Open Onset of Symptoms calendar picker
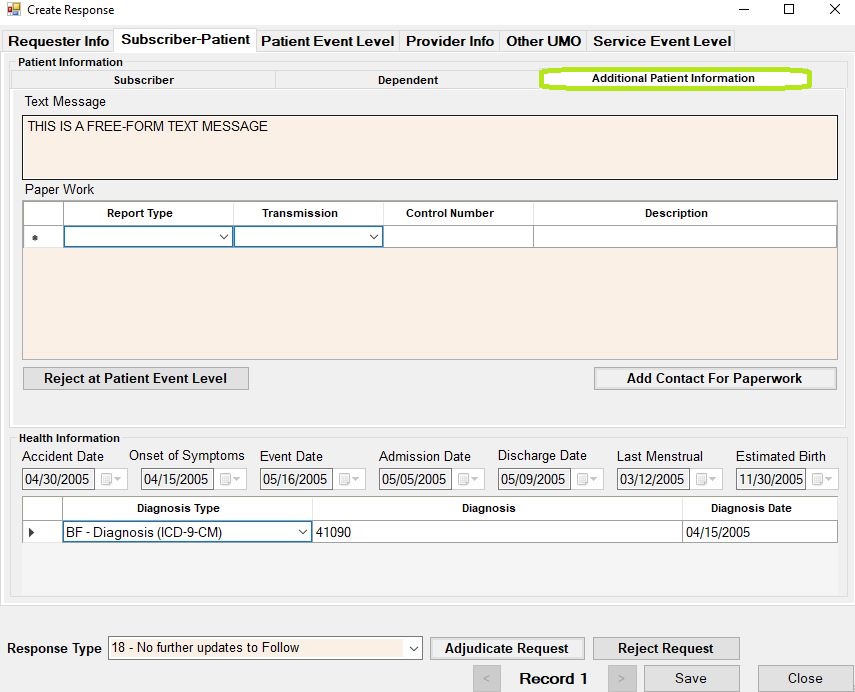This screenshot has width=855, height=692. (230, 479)
